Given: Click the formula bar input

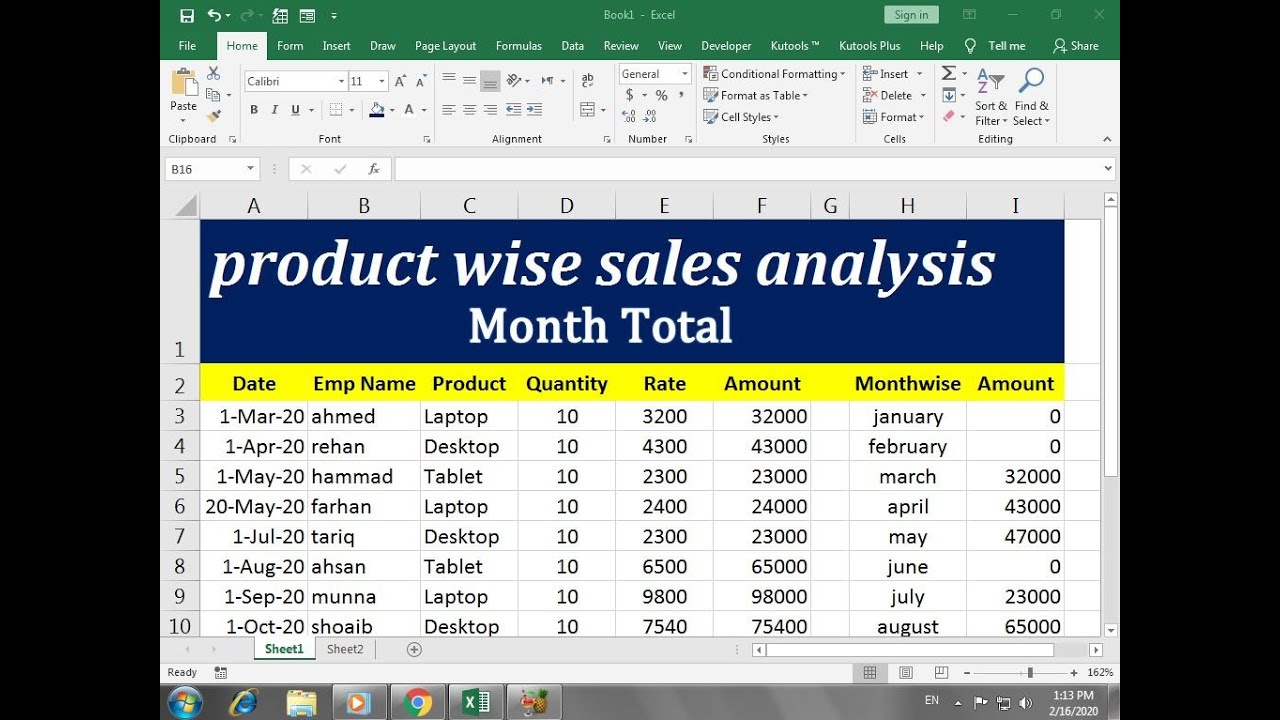Looking at the screenshot, I should [x=747, y=170].
